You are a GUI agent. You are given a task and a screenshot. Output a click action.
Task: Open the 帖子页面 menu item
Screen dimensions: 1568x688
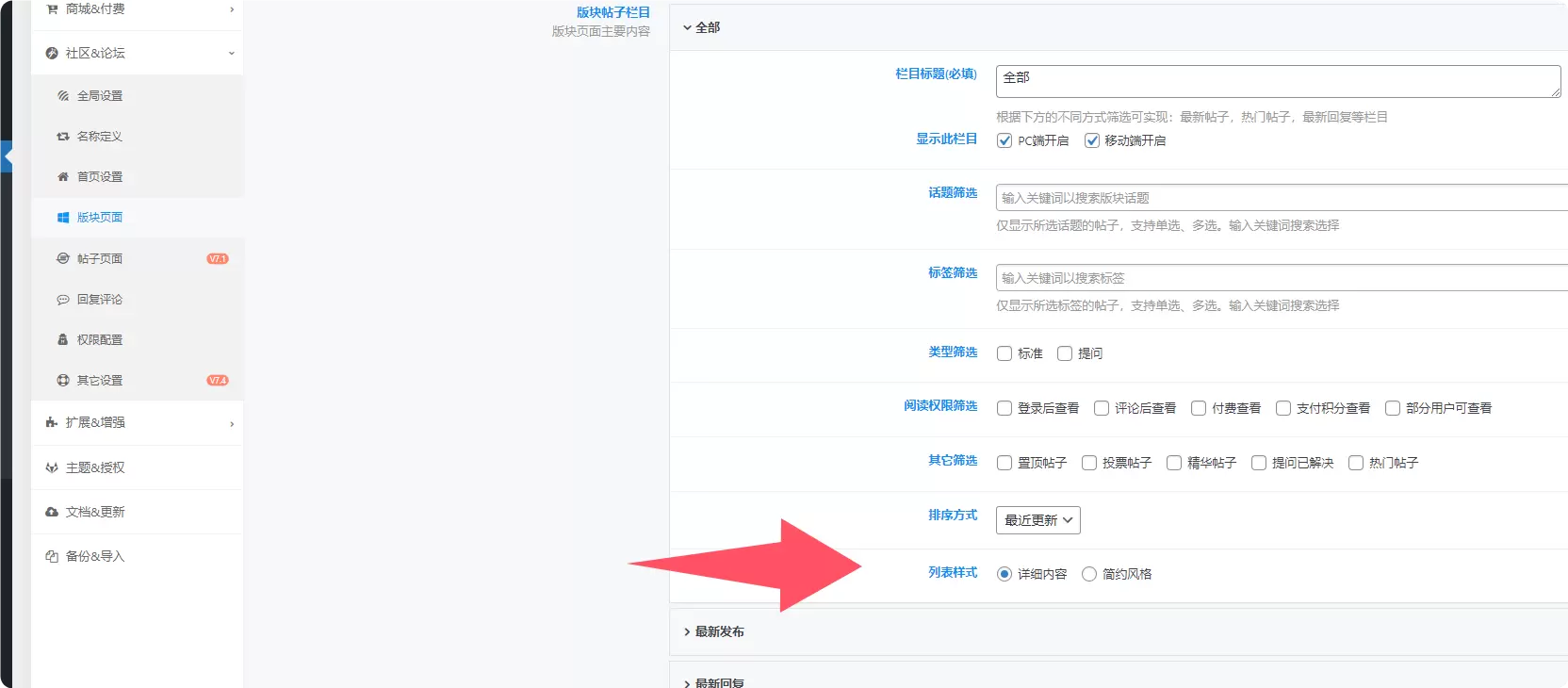point(137,258)
